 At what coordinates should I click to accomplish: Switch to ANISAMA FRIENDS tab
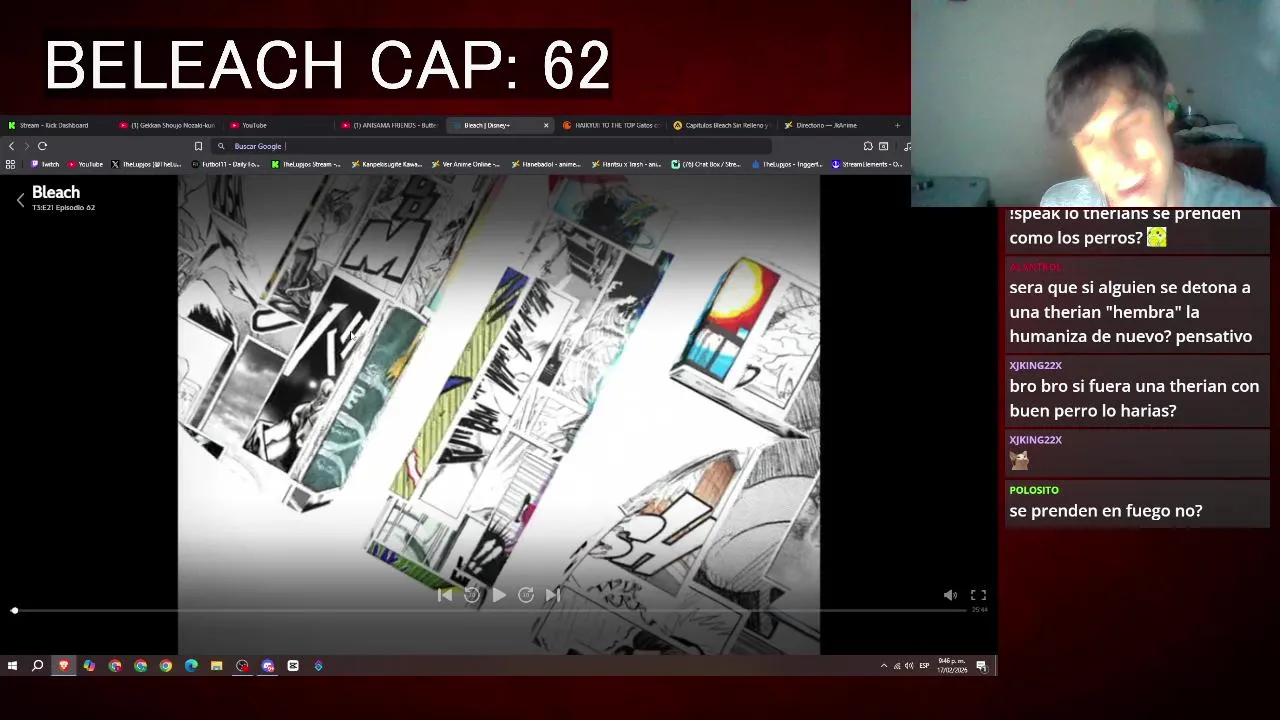(x=390, y=125)
